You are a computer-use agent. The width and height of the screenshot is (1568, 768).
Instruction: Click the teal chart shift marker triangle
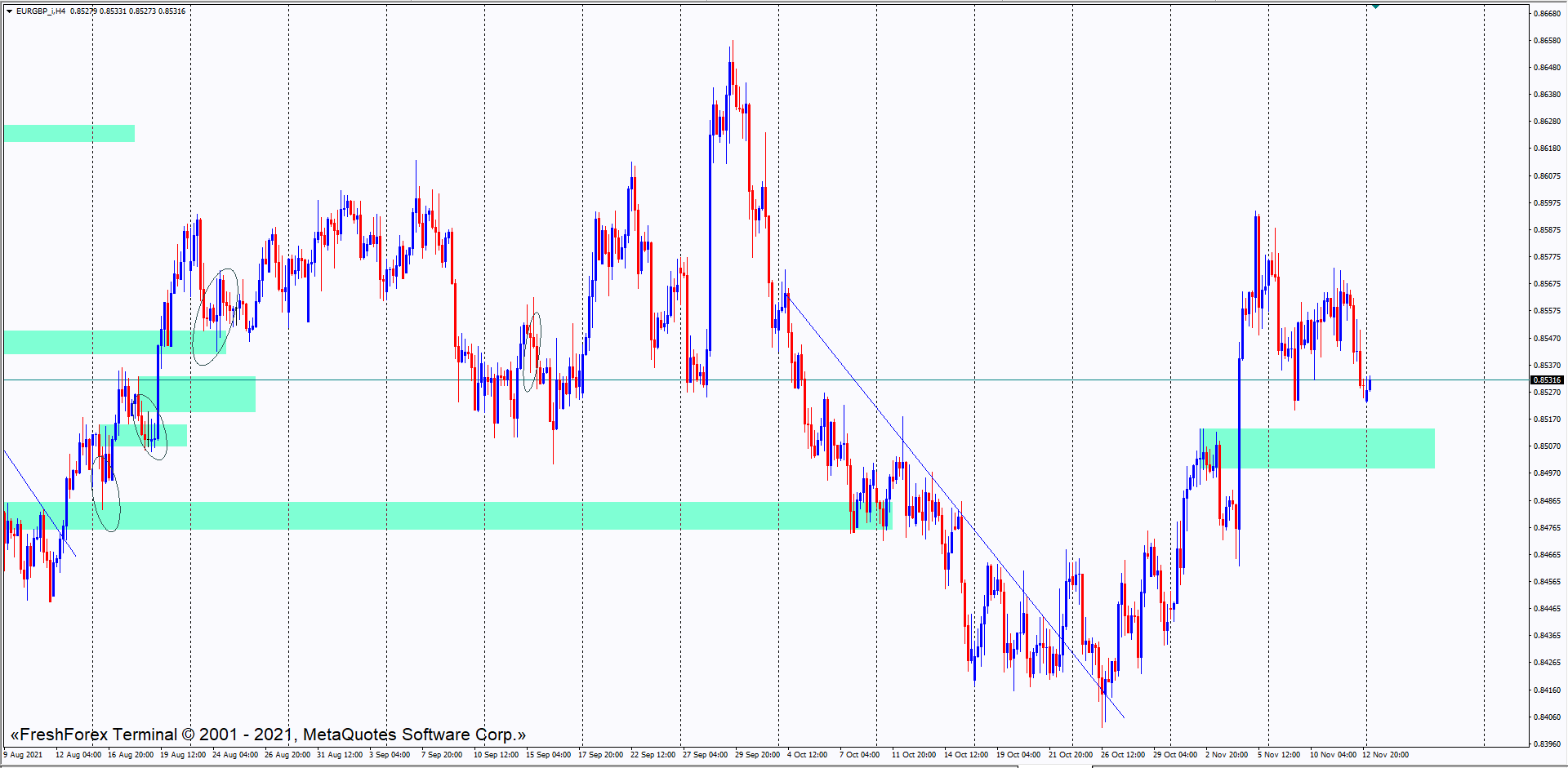pos(1375,7)
